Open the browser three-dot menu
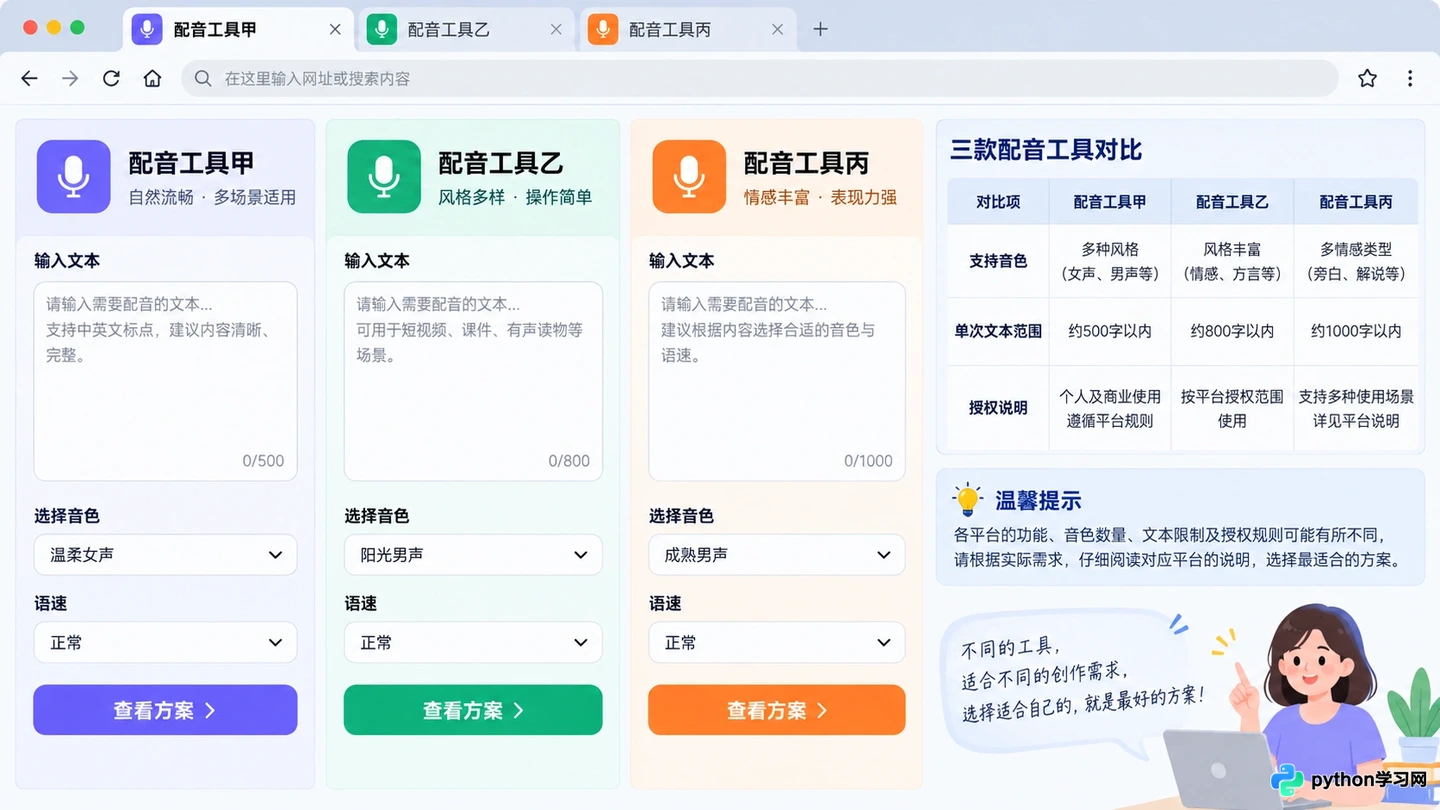The image size is (1440, 810). [1410, 78]
